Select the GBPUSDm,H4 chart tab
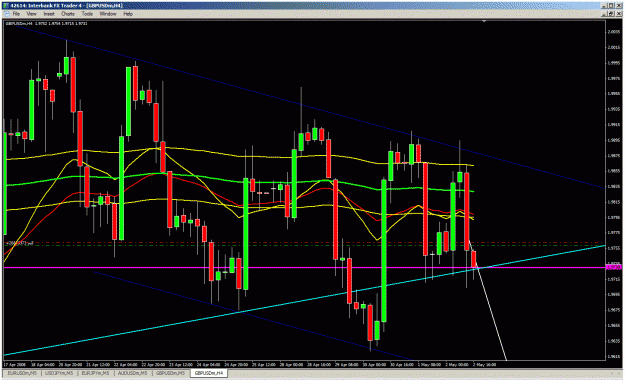This screenshot has height=380, width=625. [208, 373]
